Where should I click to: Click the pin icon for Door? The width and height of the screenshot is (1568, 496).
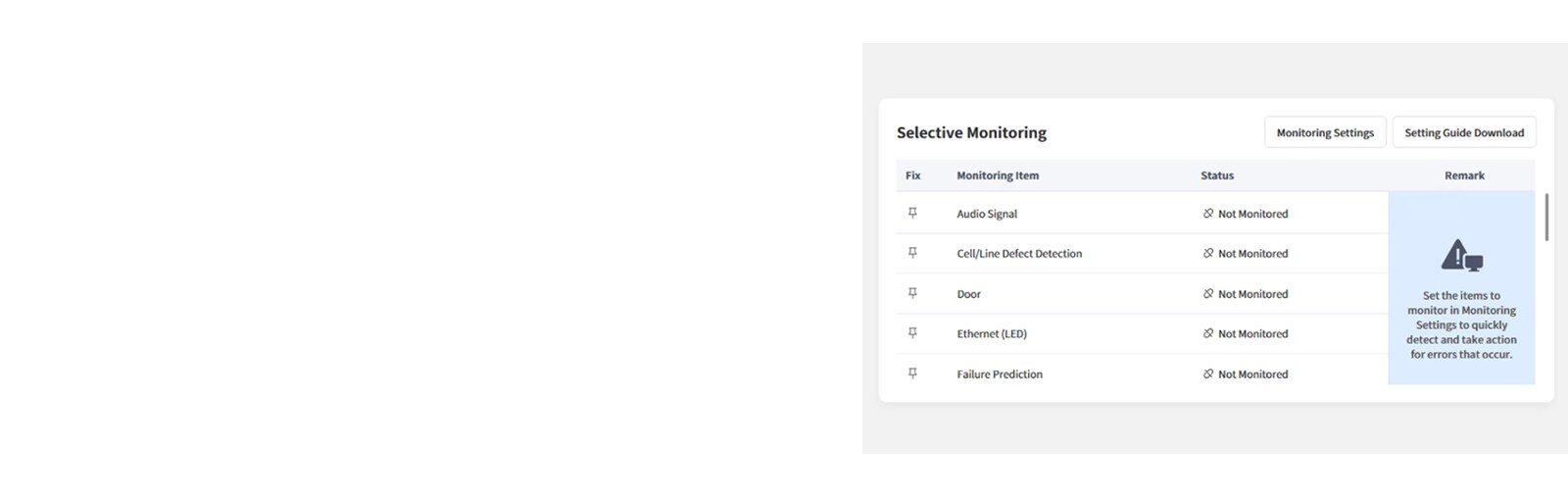coord(912,293)
